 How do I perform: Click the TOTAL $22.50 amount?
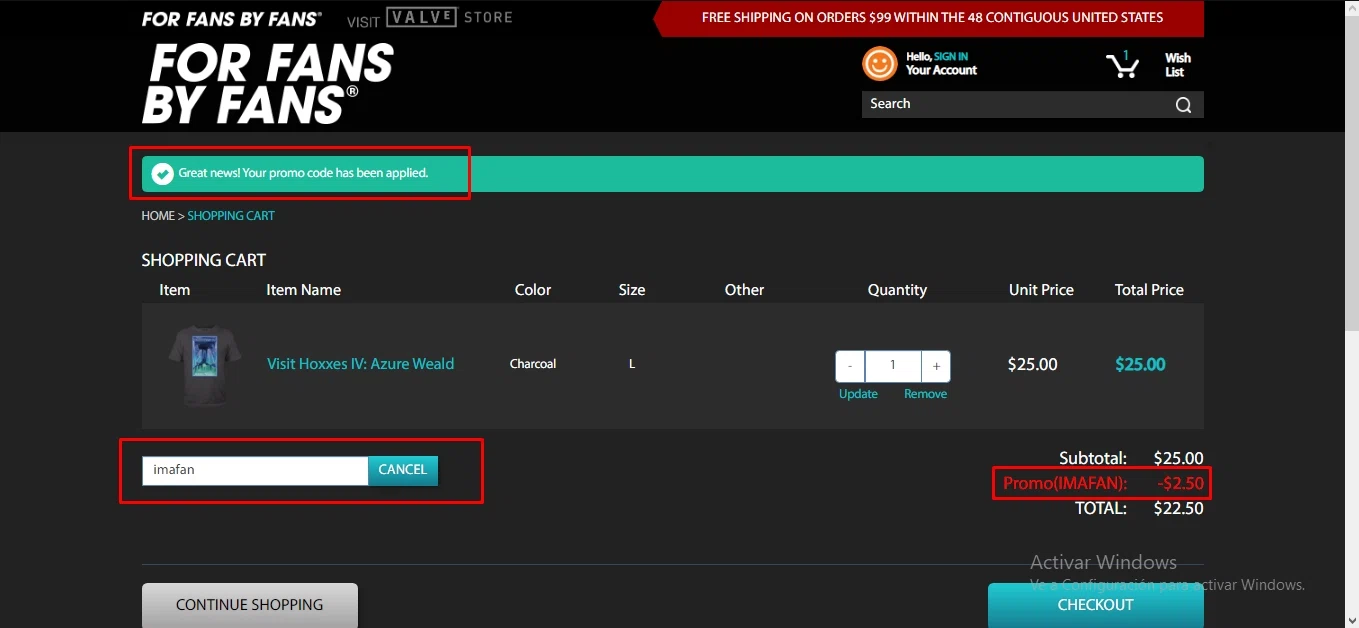[x=1178, y=508]
